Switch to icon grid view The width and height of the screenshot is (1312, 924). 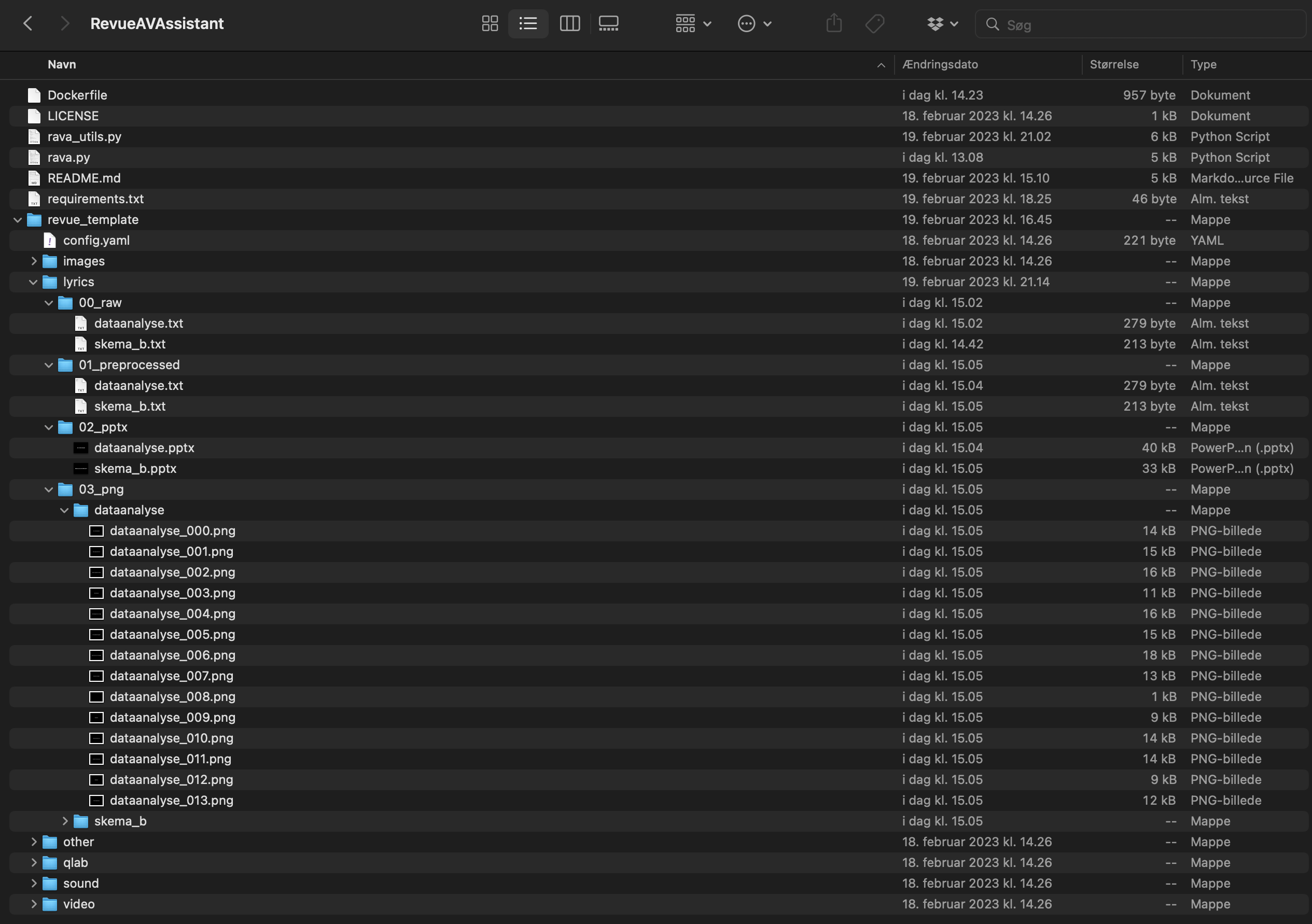tap(490, 23)
